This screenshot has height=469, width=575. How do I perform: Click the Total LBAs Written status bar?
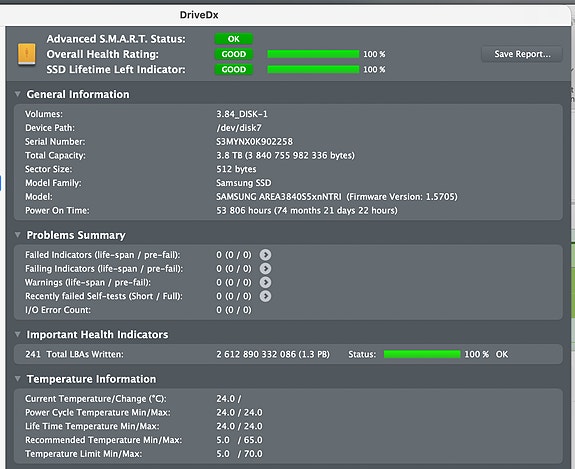tap(422, 354)
